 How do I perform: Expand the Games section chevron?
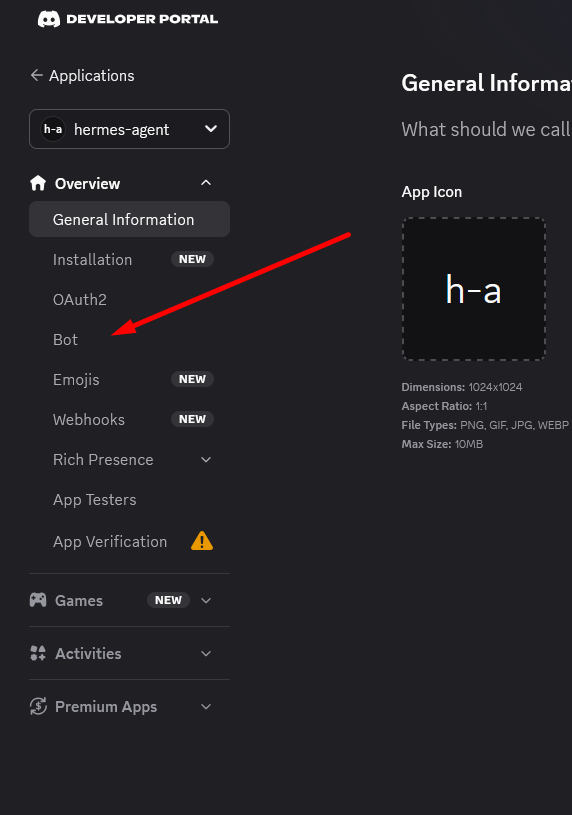pyautogui.click(x=206, y=600)
